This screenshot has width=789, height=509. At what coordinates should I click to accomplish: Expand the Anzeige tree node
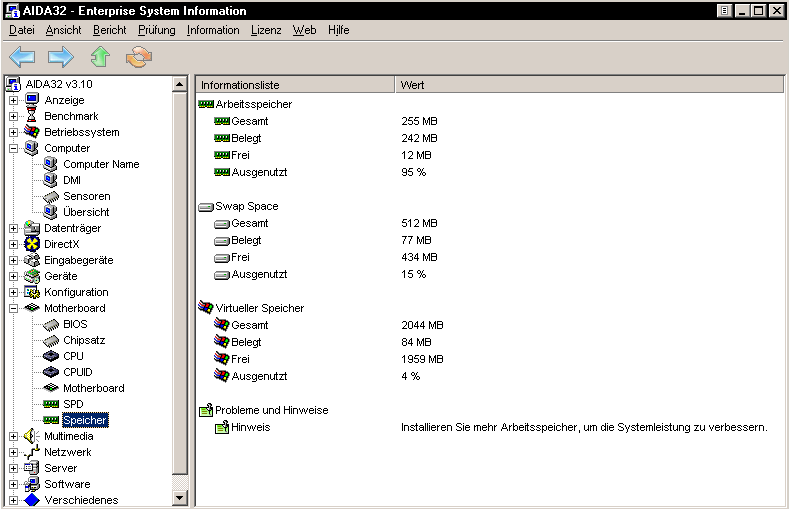coord(14,100)
